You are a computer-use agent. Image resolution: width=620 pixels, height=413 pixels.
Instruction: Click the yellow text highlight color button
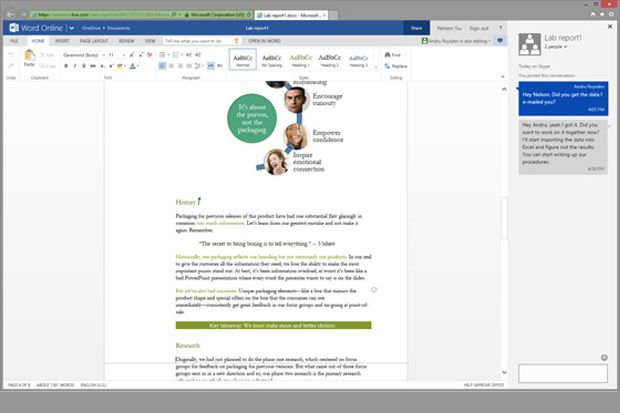point(120,66)
